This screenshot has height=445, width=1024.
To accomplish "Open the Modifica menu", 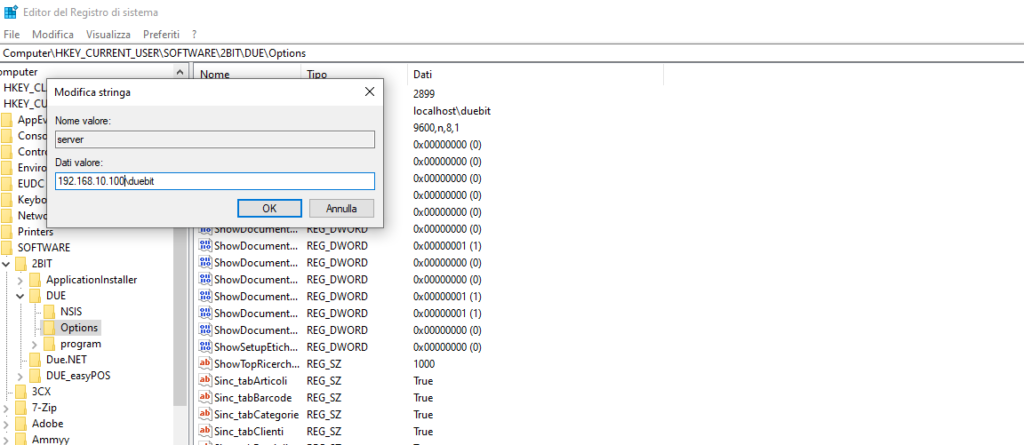I will (x=53, y=34).
